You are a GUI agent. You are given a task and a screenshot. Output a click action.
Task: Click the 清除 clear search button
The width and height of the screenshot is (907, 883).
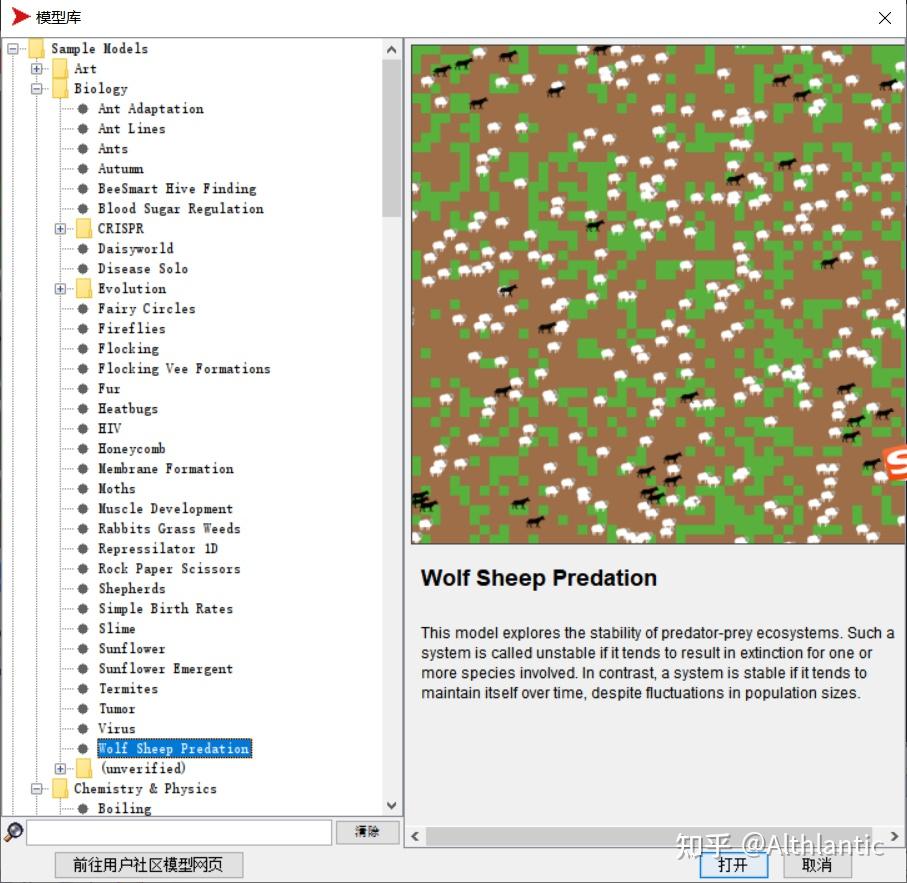click(x=367, y=833)
